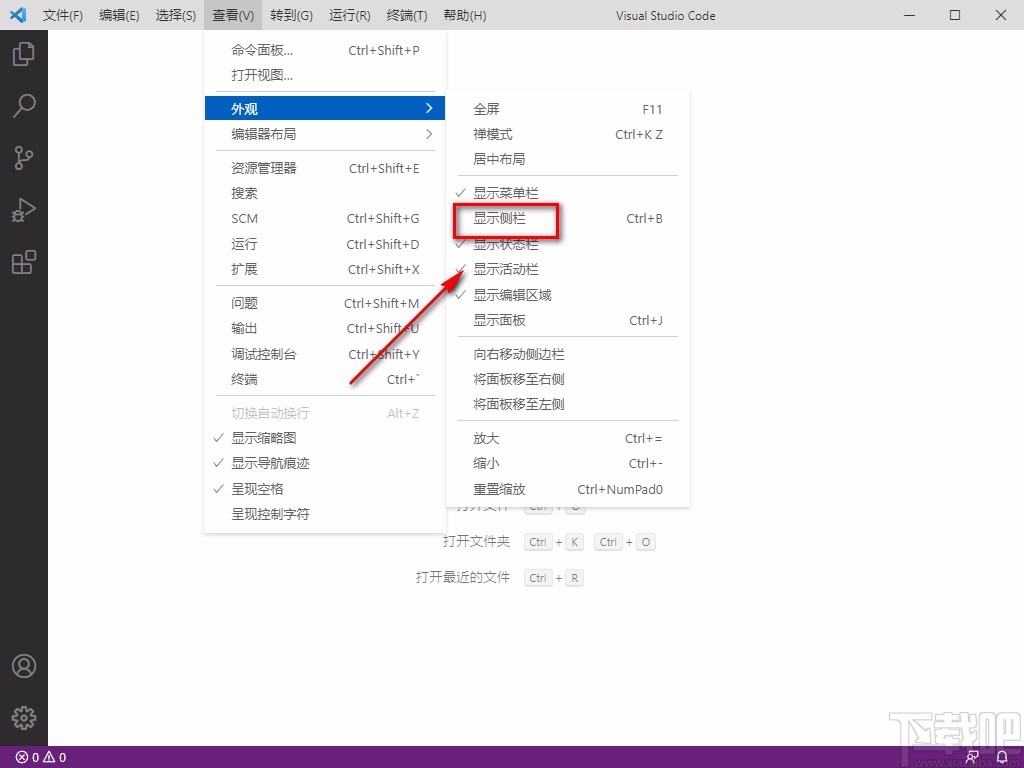The height and width of the screenshot is (768, 1024).
Task: Toggle 显示菜单栏 option
Action: click(568, 193)
